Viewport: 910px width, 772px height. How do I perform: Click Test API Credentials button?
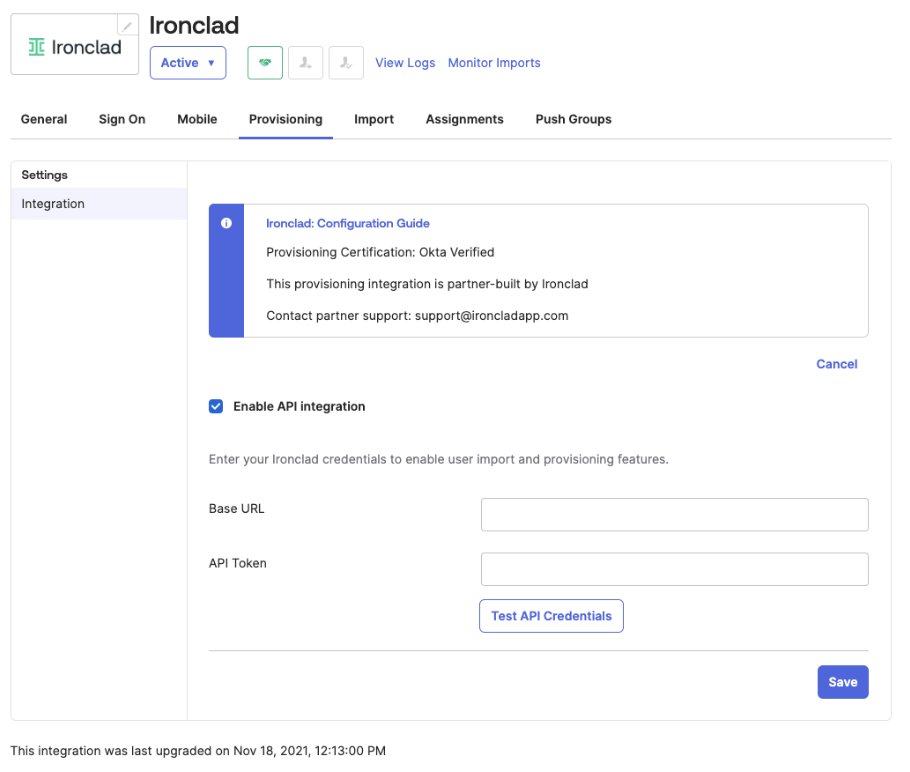(551, 616)
